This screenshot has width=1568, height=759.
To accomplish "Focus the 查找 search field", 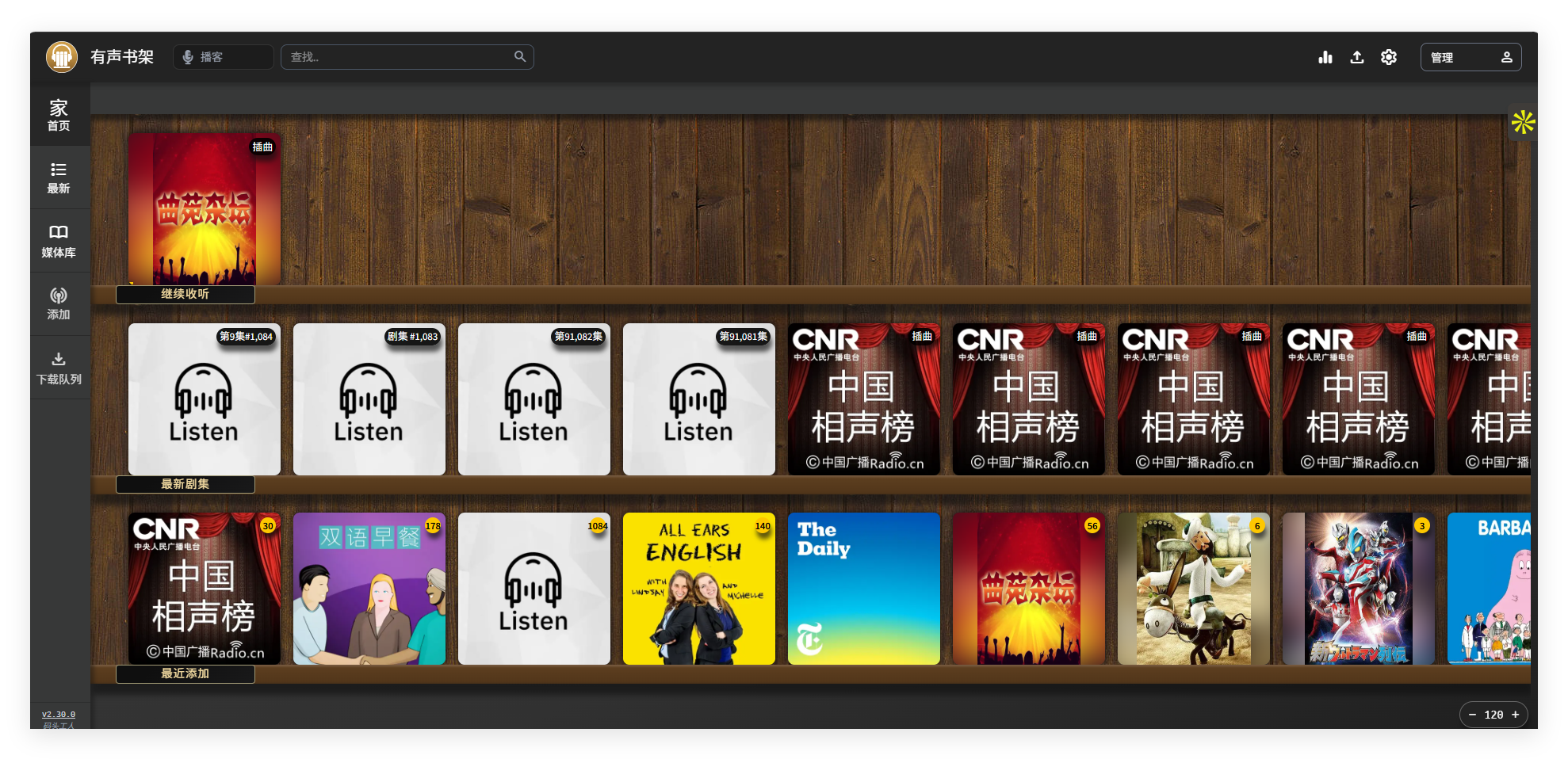I will point(407,57).
